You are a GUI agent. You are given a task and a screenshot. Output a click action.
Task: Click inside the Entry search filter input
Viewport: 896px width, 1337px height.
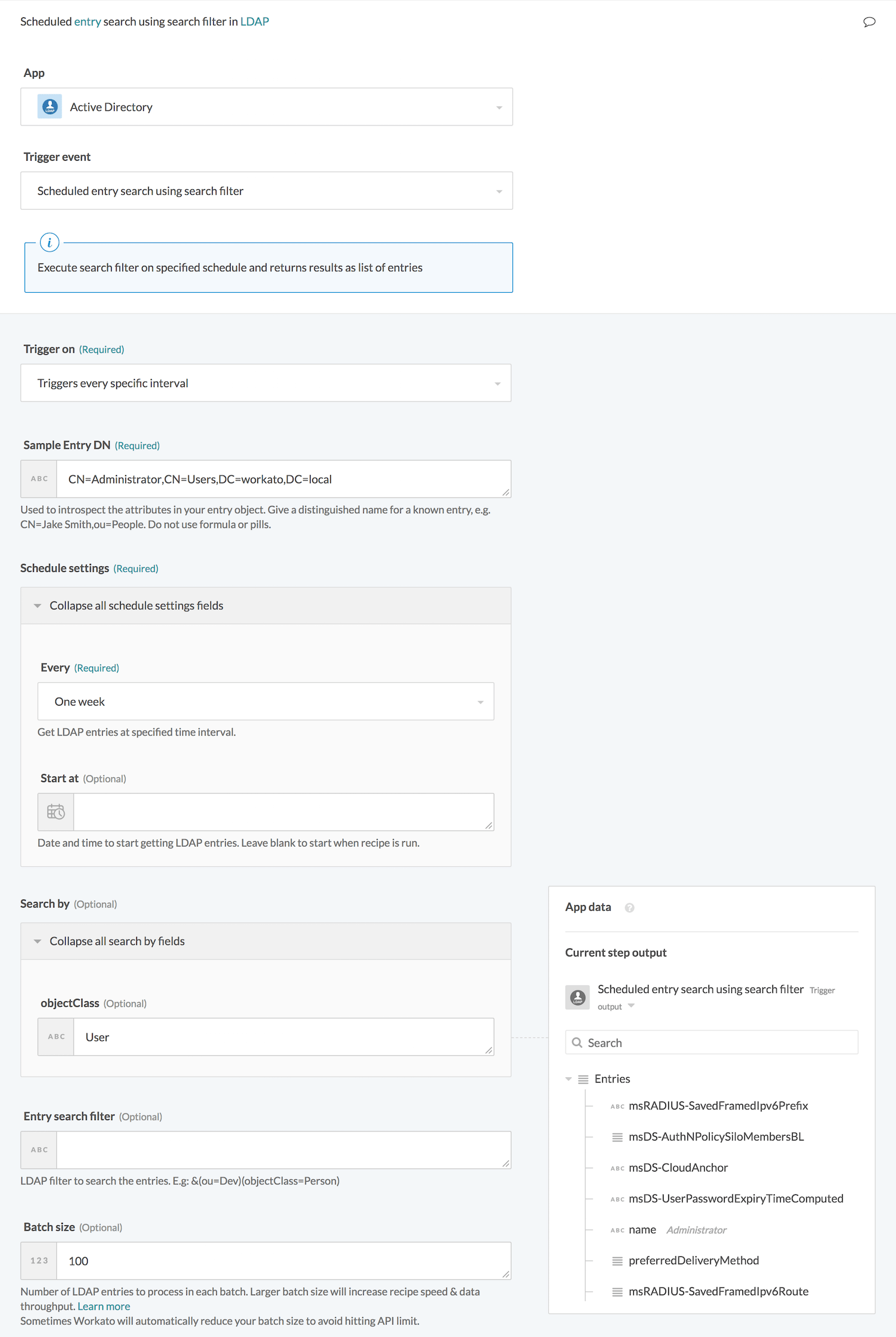pos(281,1149)
